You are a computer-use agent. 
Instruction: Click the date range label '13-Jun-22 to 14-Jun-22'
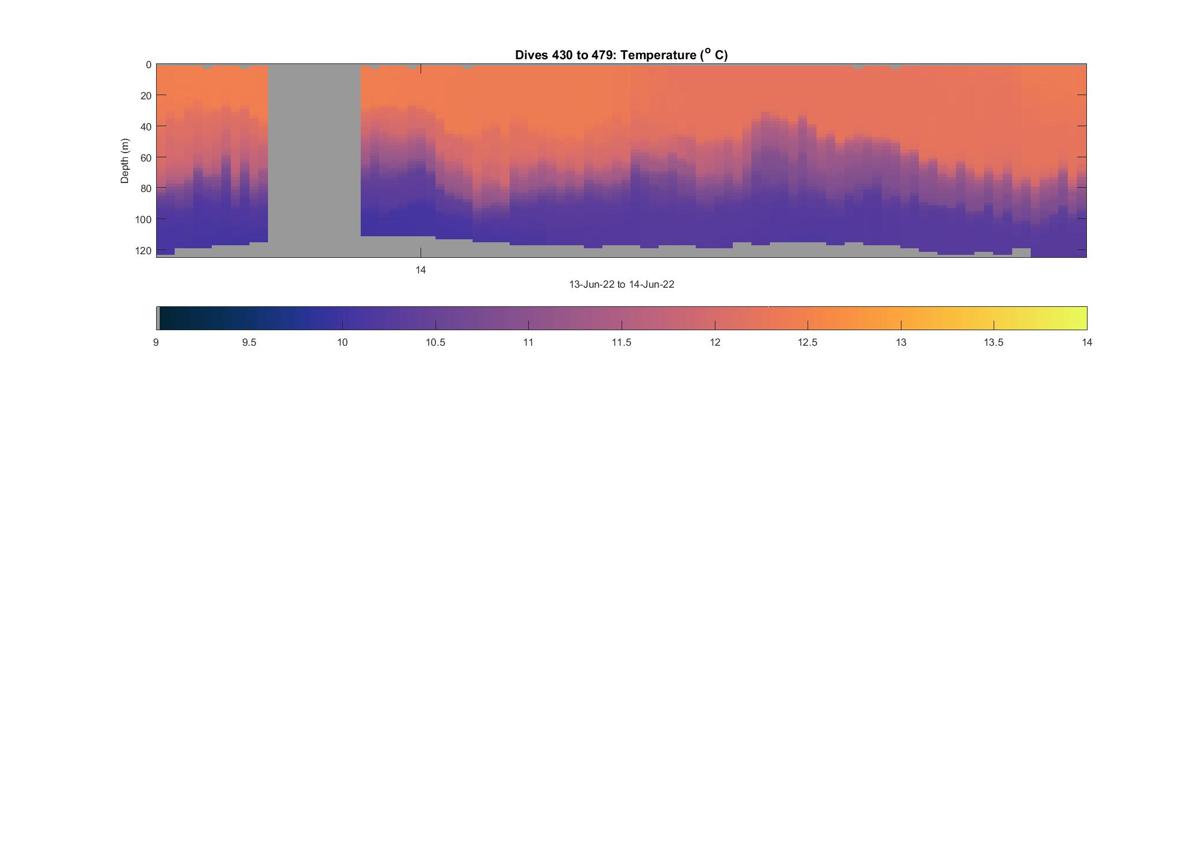pos(622,285)
